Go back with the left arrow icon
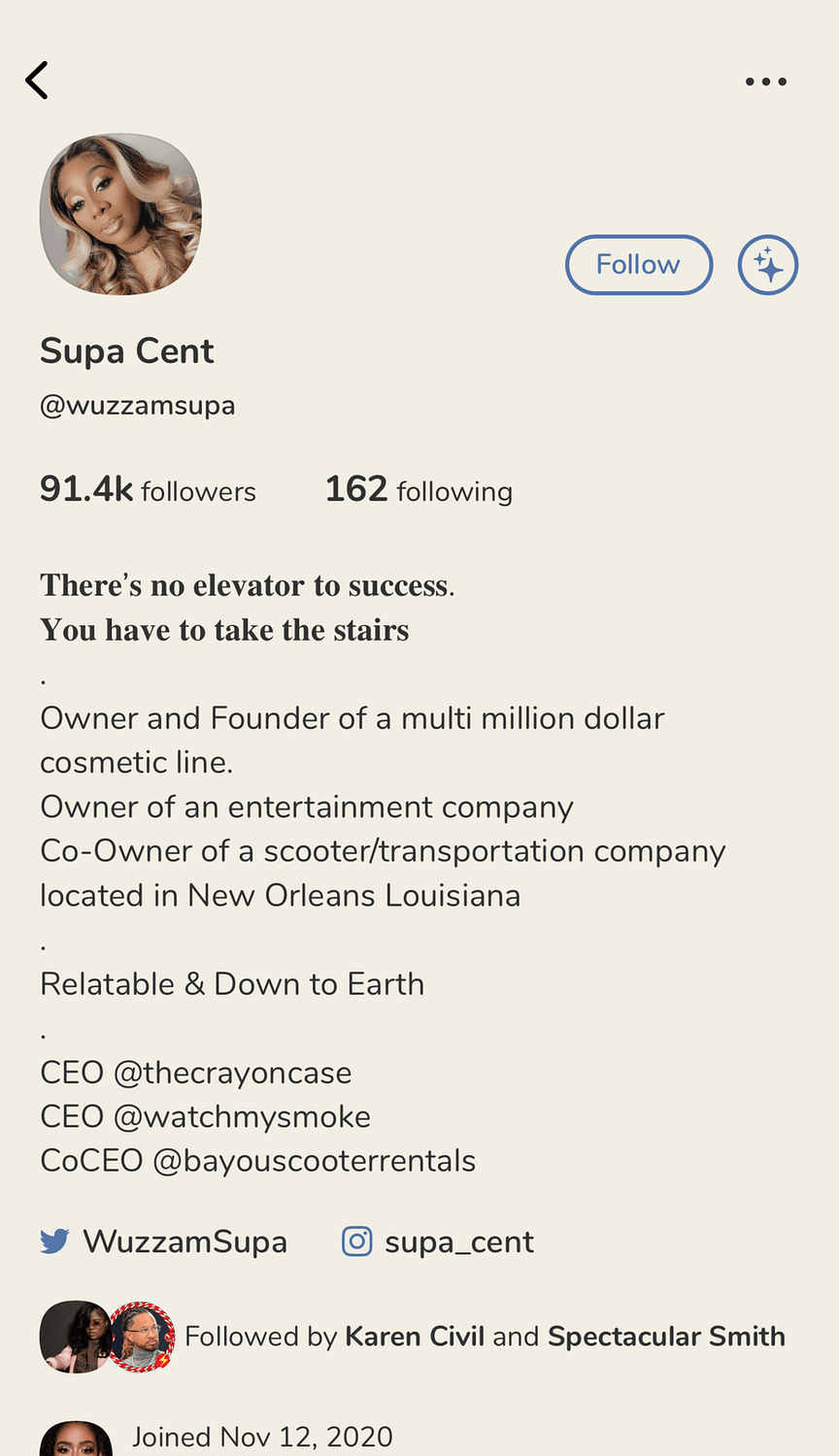Image resolution: width=839 pixels, height=1456 pixels. pos(37,81)
